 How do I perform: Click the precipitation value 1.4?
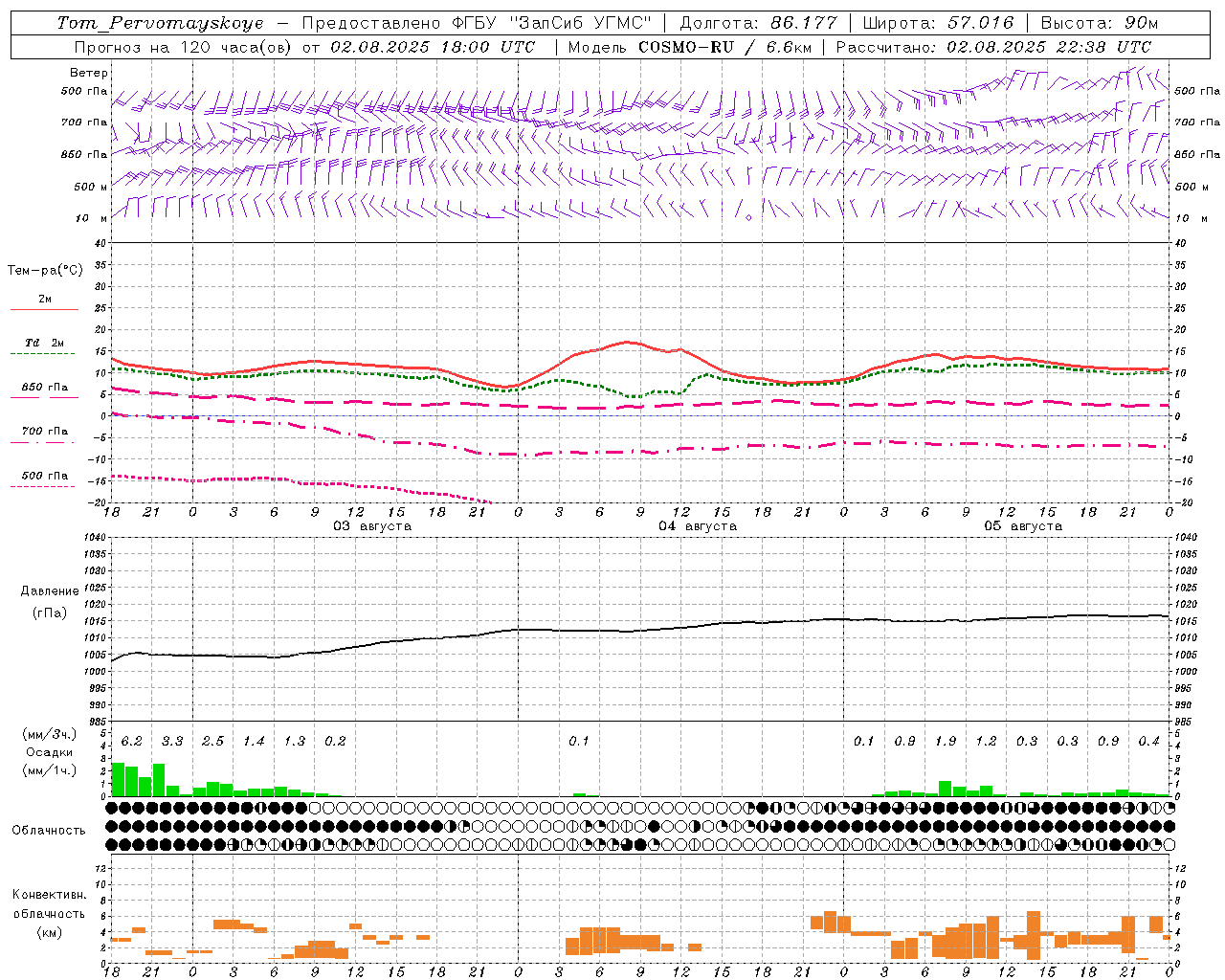[x=254, y=742]
